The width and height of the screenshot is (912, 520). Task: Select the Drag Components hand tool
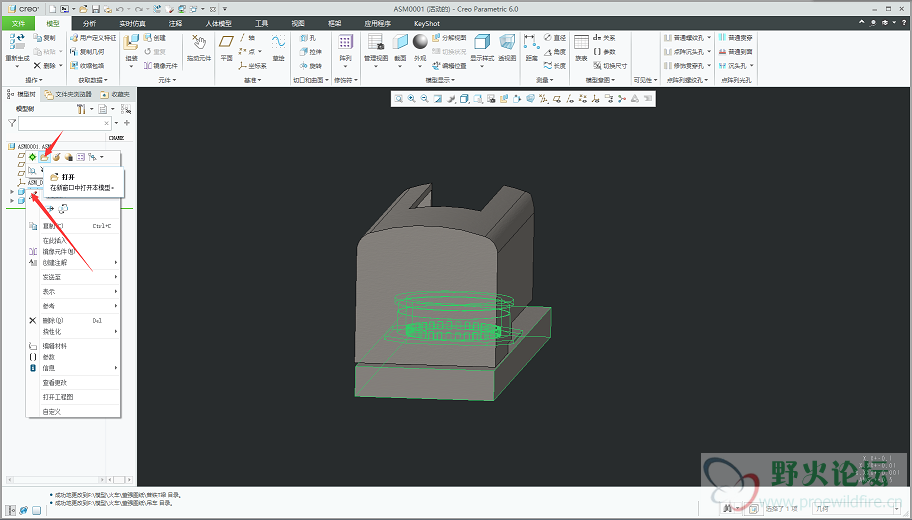click(x=199, y=42)
